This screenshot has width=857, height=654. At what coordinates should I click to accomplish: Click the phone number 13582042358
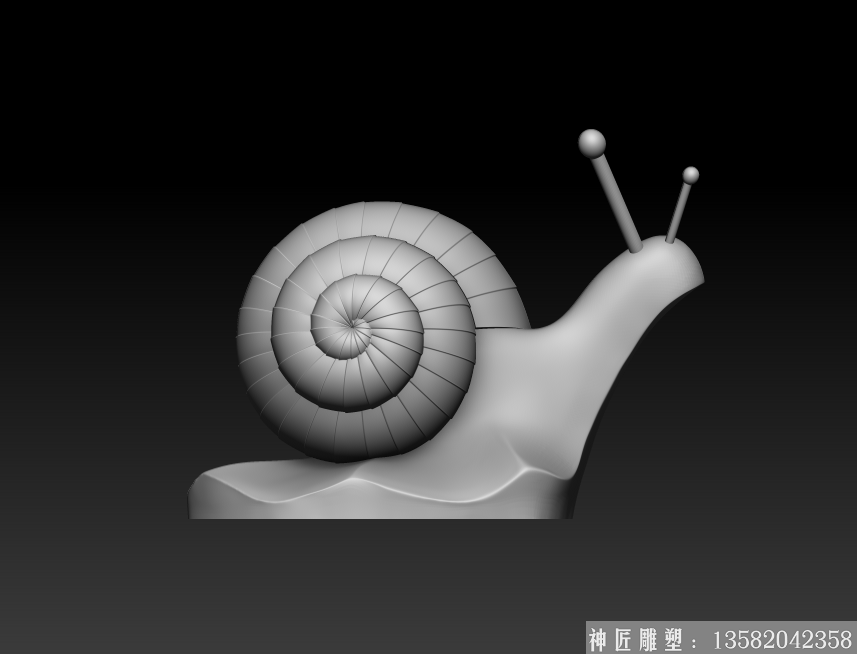coord(780,639)
